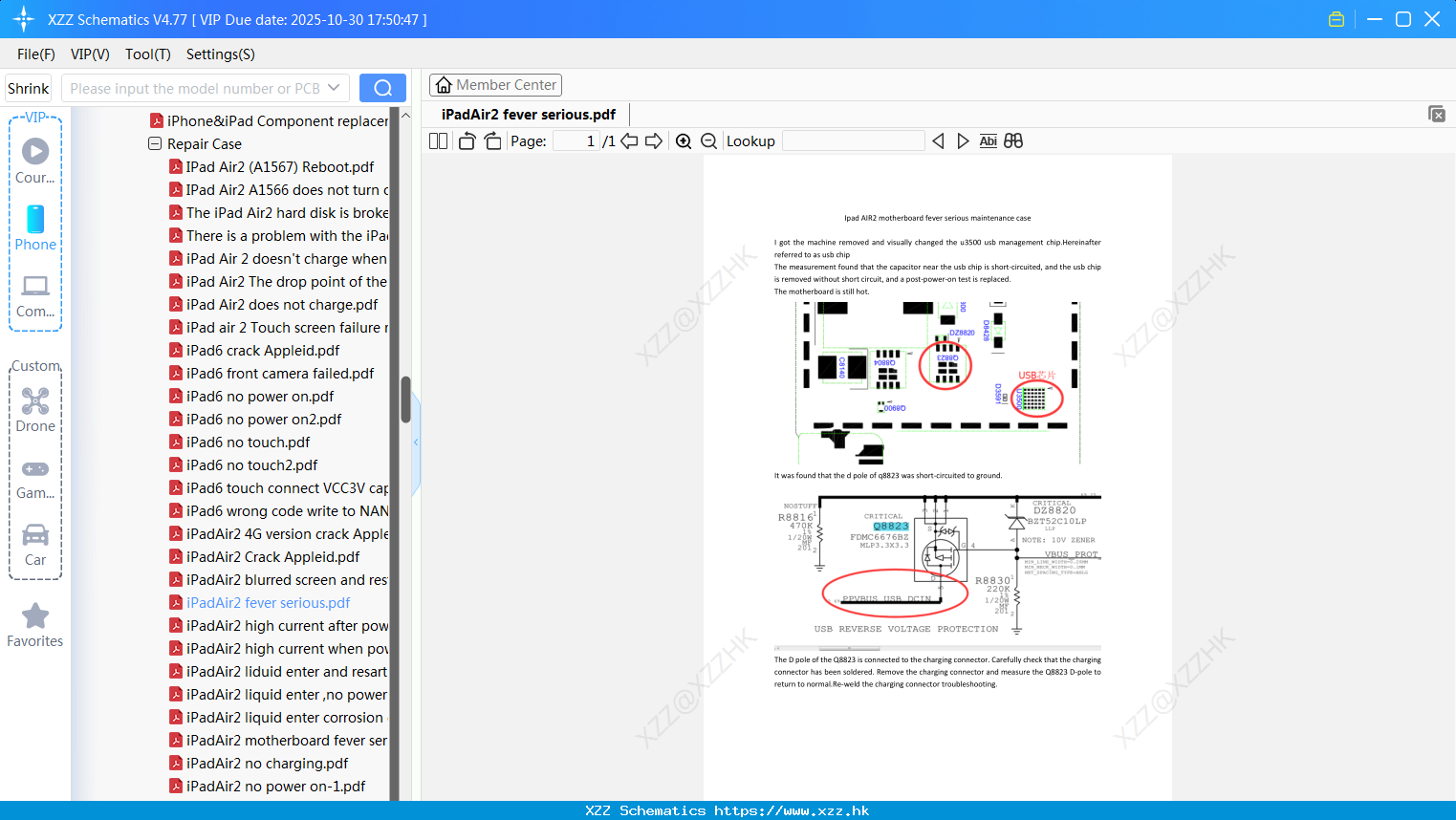Open the Settings(S) menu
Viewport: 1456px width, 820px height.
click(x=221, y=54)
